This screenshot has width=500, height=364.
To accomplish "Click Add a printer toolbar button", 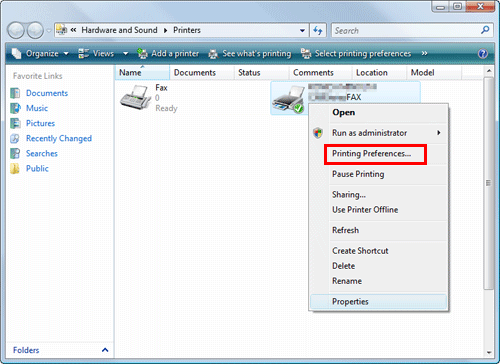I will pyautogui.click(x=168, y=54).
